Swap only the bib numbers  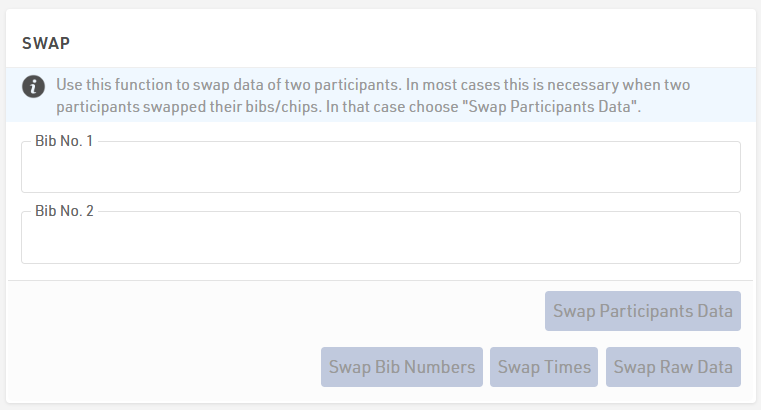pos(402,367)
